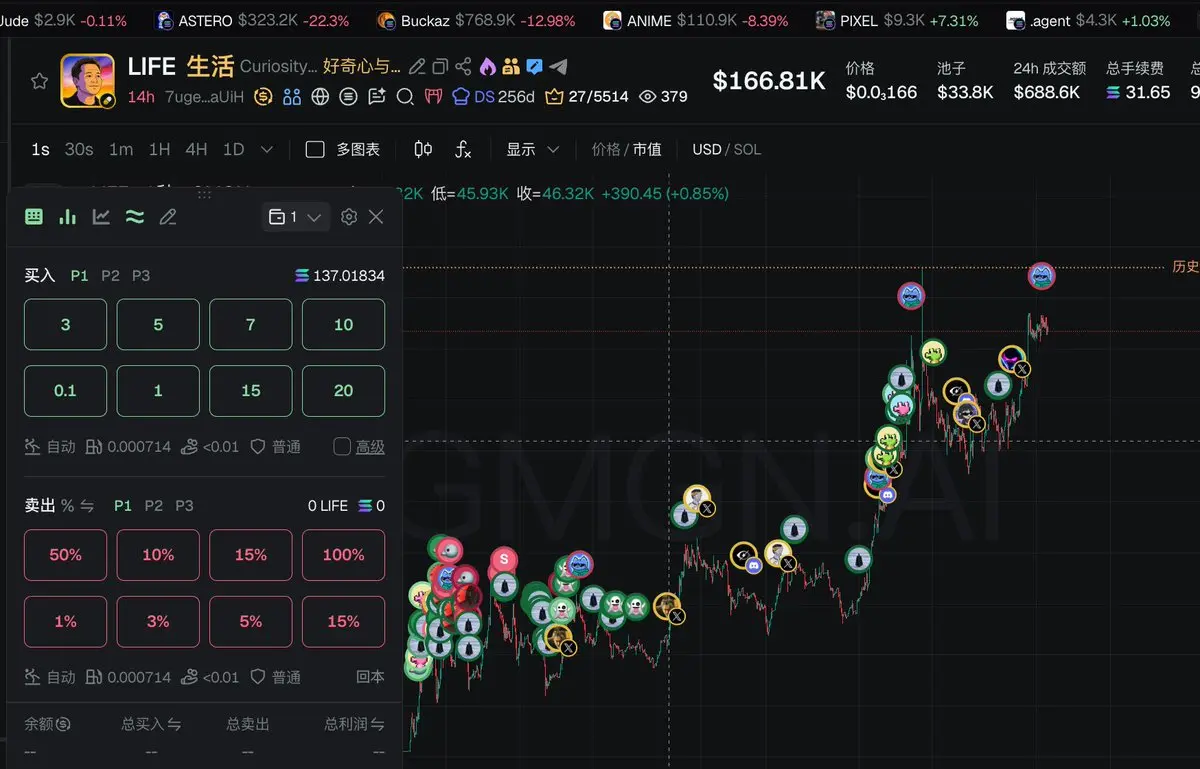Sell 100% of holdings
Viewport: 1200px width, 769px height.
tap(343, 555)
